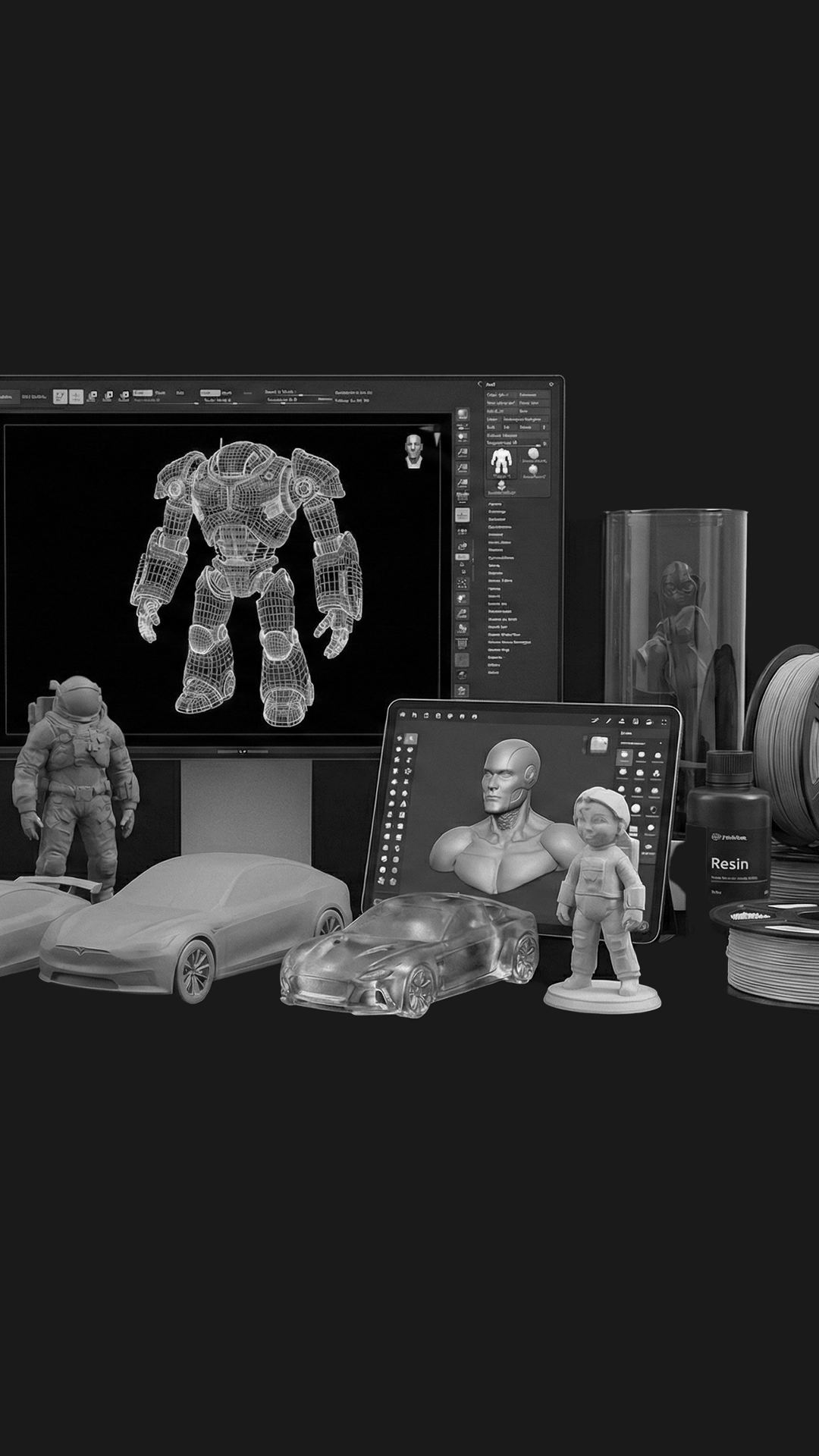Tap the navigation cube thumbnail on the tablet canvas

click(x=599, y=745)
